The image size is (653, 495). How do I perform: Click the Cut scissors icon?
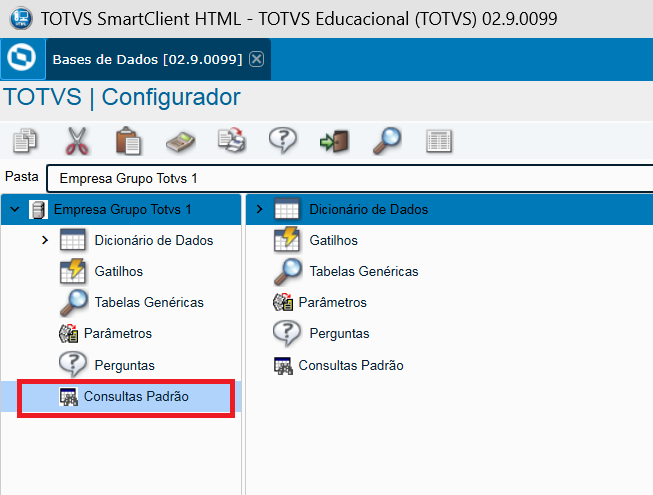(77, 141)
